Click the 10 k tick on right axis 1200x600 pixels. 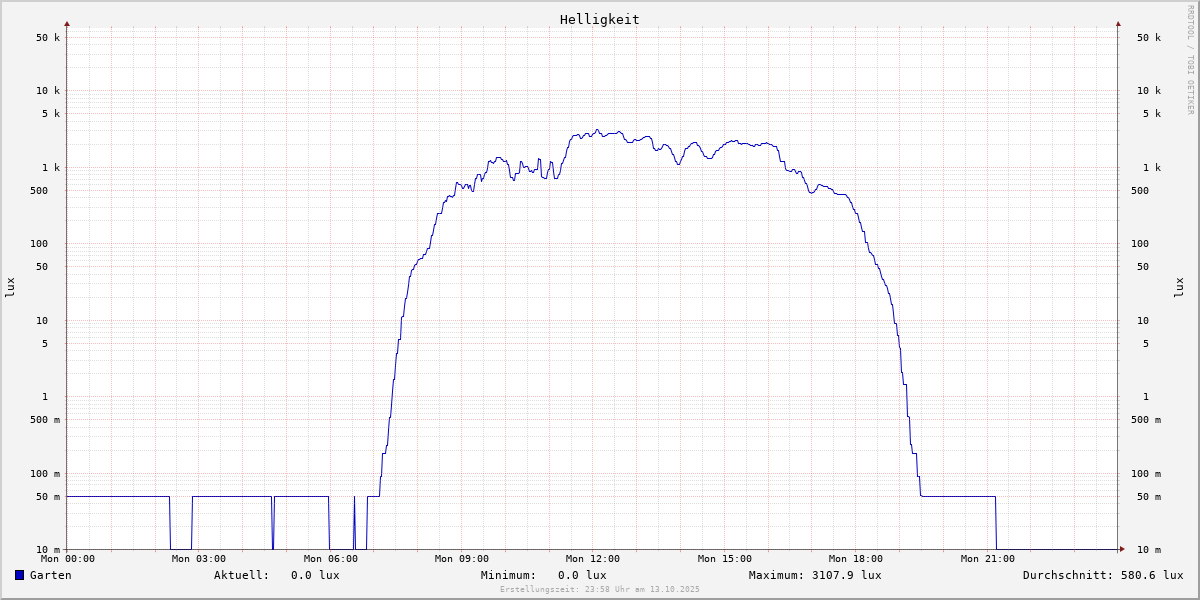[x=1149, y=90]
